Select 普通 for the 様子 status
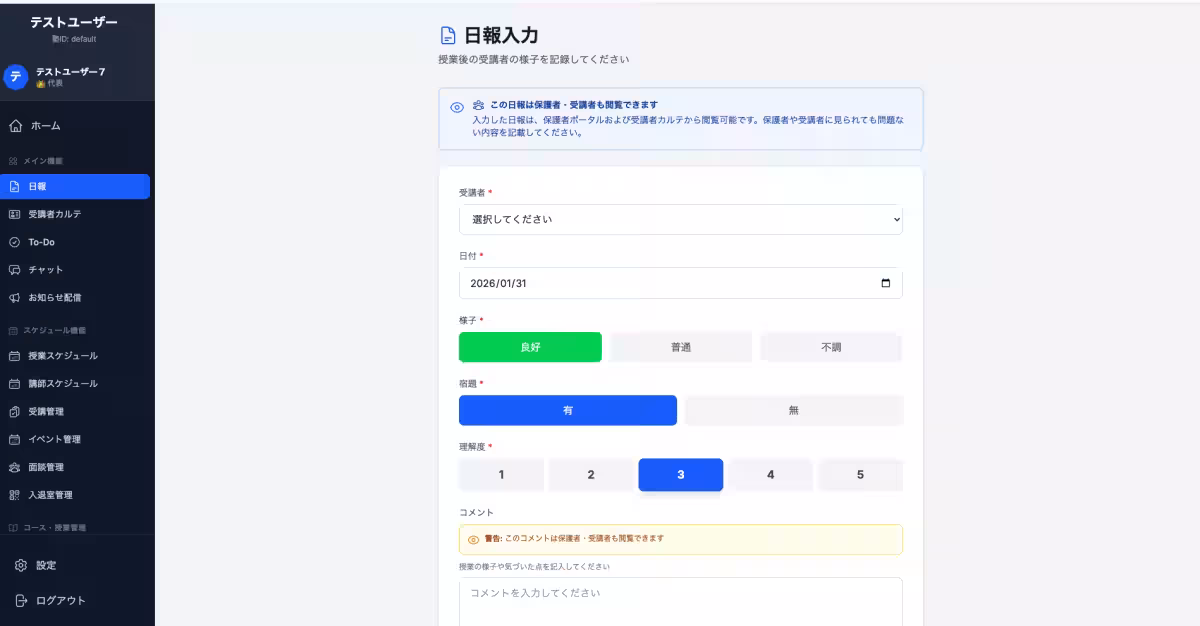The height and width of the screenshot is (626, 1200). 680,346
